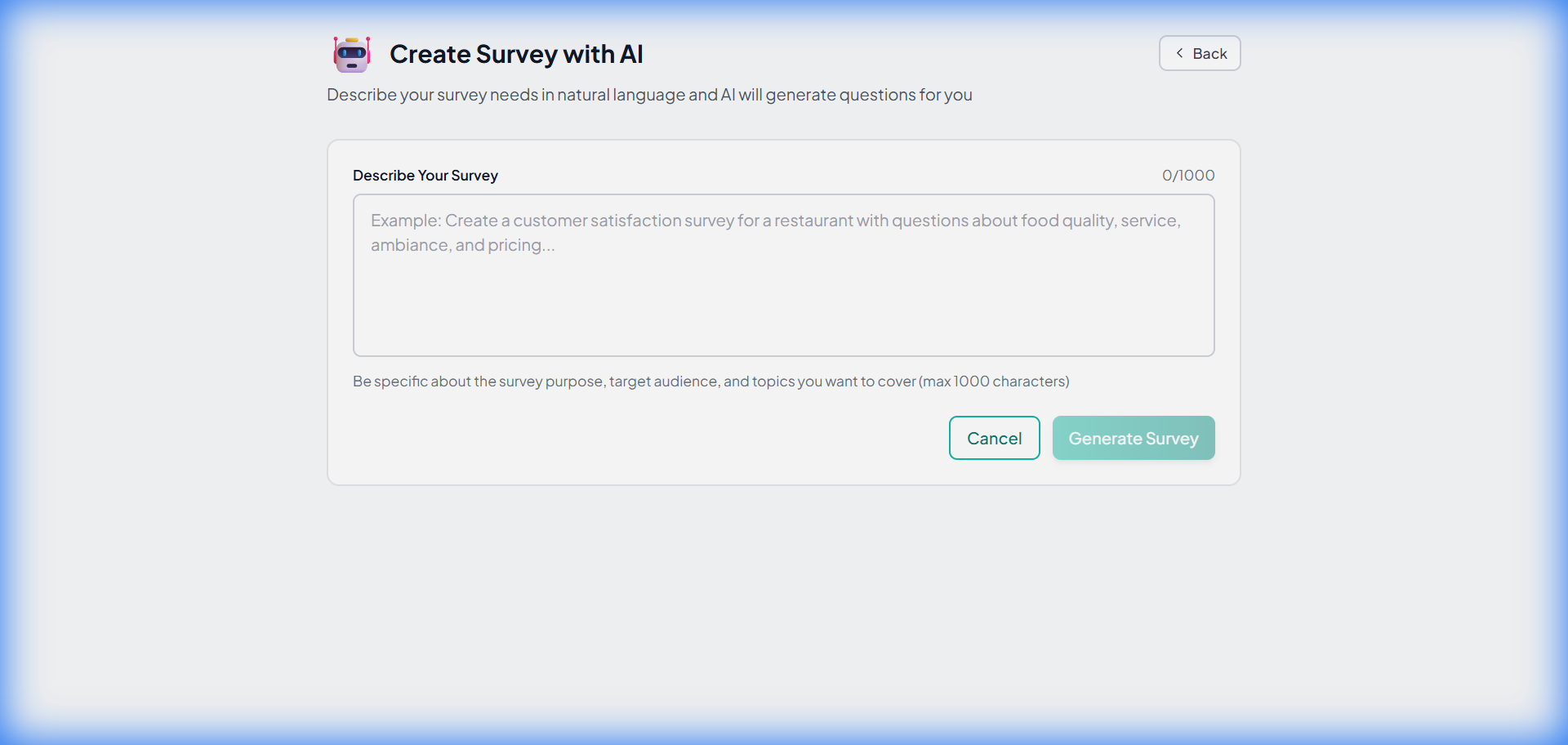Click the robot icon next to the title
This screenshot has height=745, width=1568.
351,54
